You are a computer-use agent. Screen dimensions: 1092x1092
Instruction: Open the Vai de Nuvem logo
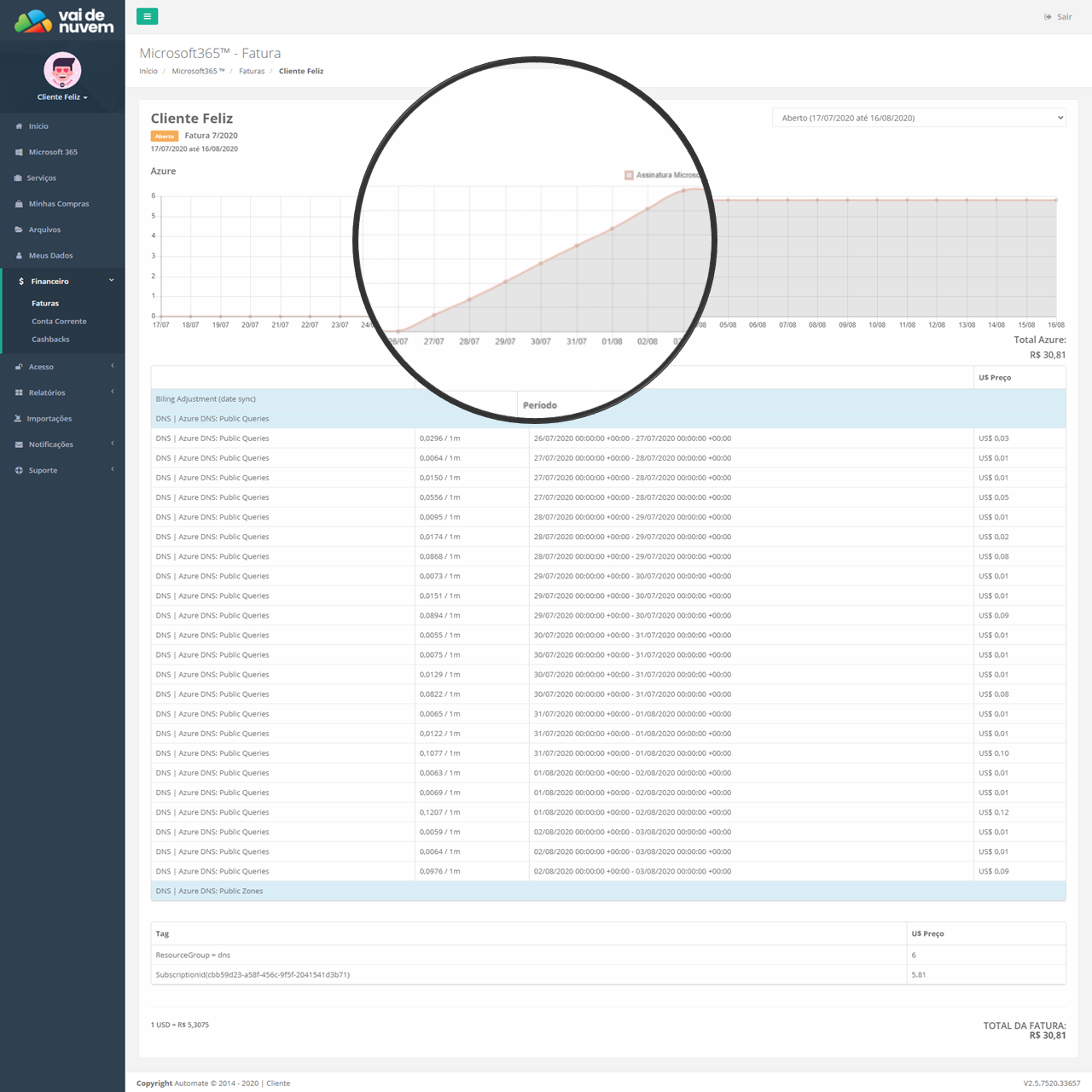64,20
